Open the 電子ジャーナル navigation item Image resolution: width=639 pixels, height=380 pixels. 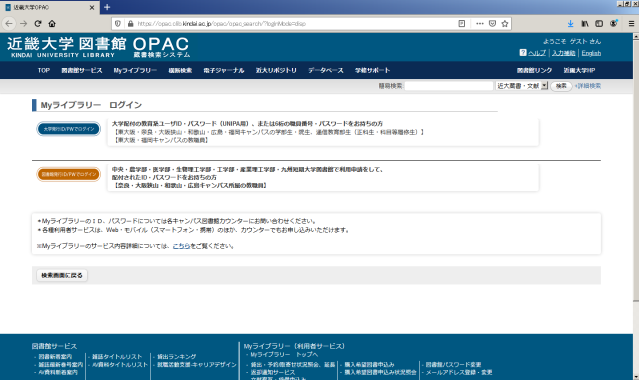click(224, 71)
